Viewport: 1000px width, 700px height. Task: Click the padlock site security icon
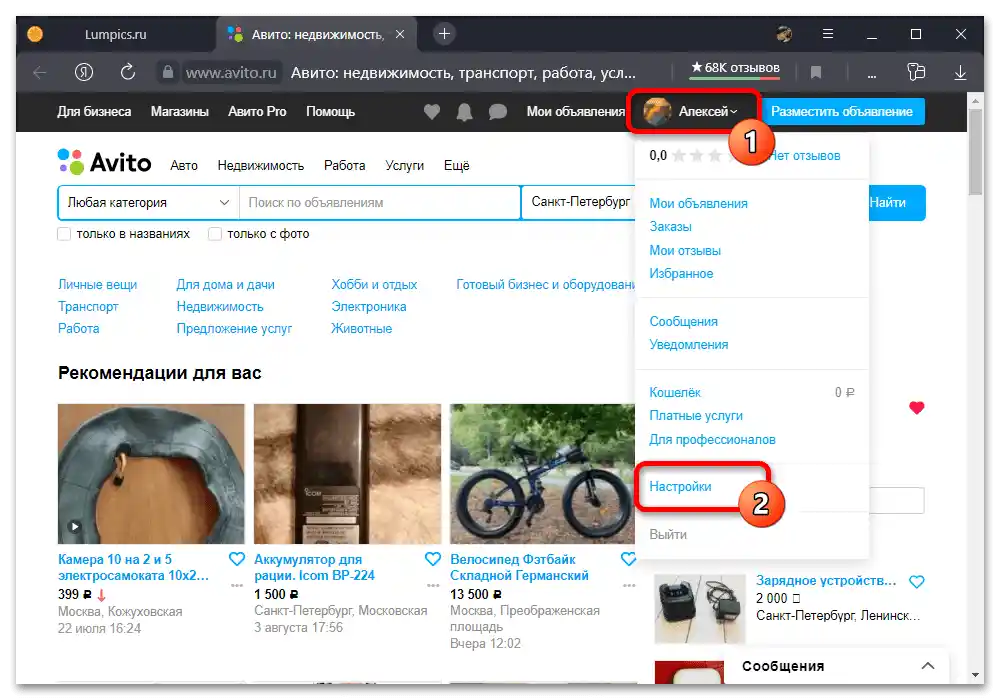pyautogui.click(x=168, y=72)
